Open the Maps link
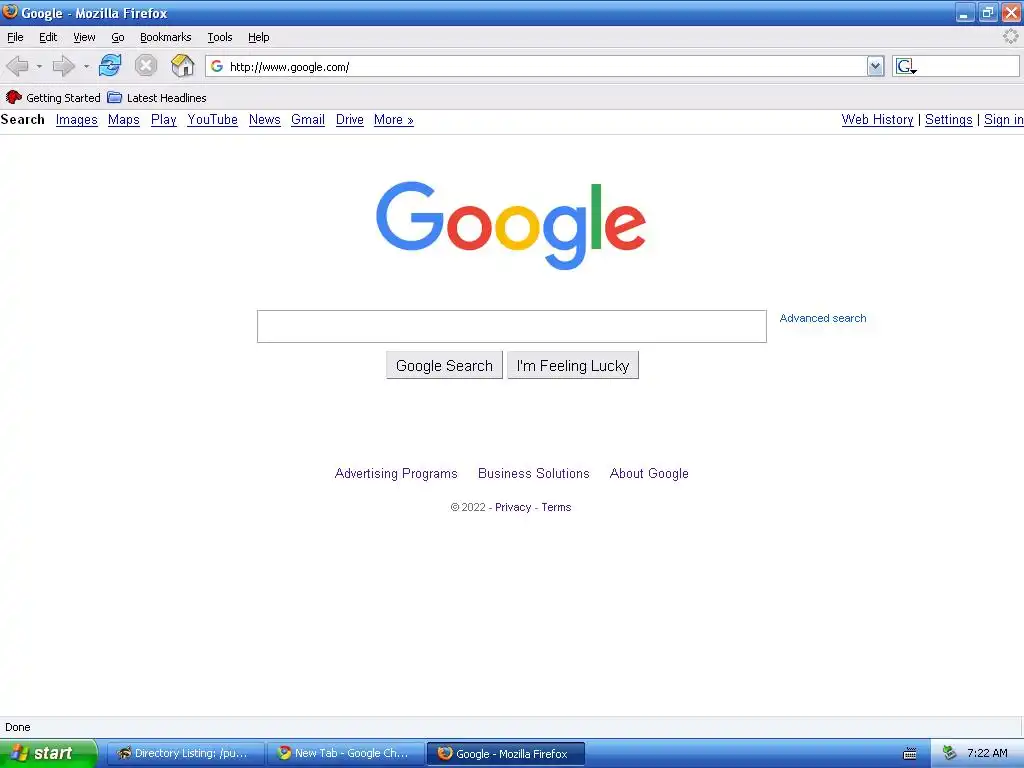 (x=124, y=120)
